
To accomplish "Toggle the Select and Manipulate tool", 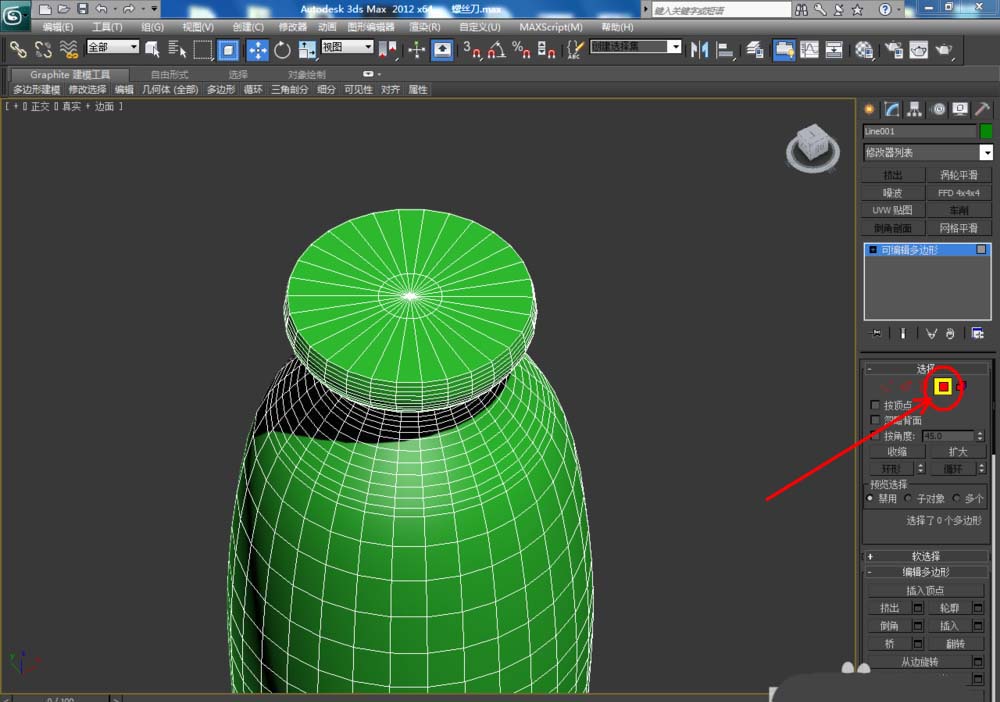I will [x=416, y=49].
